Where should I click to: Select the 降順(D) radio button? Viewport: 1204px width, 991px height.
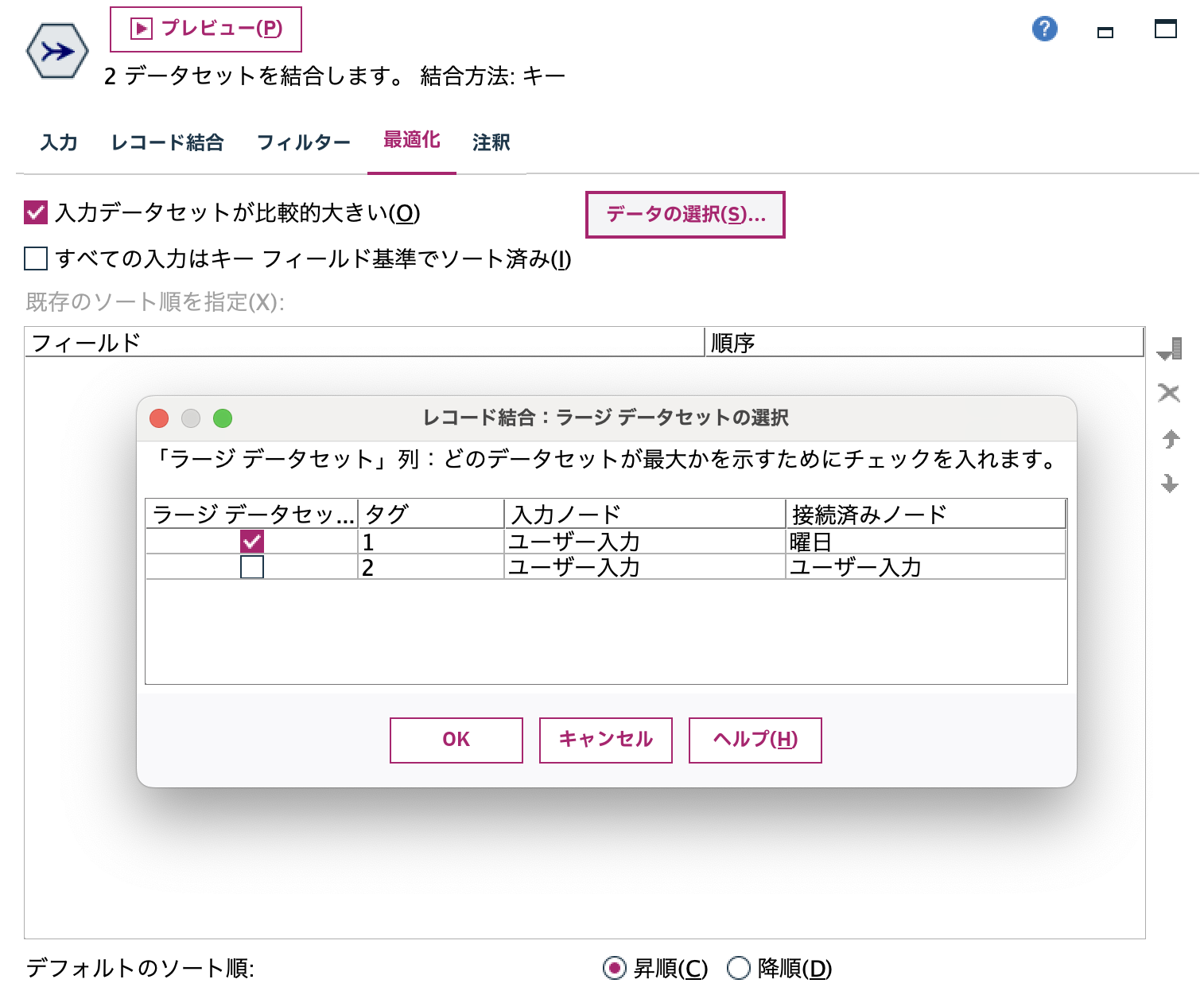pyautogui.click(x=737, y=969)
